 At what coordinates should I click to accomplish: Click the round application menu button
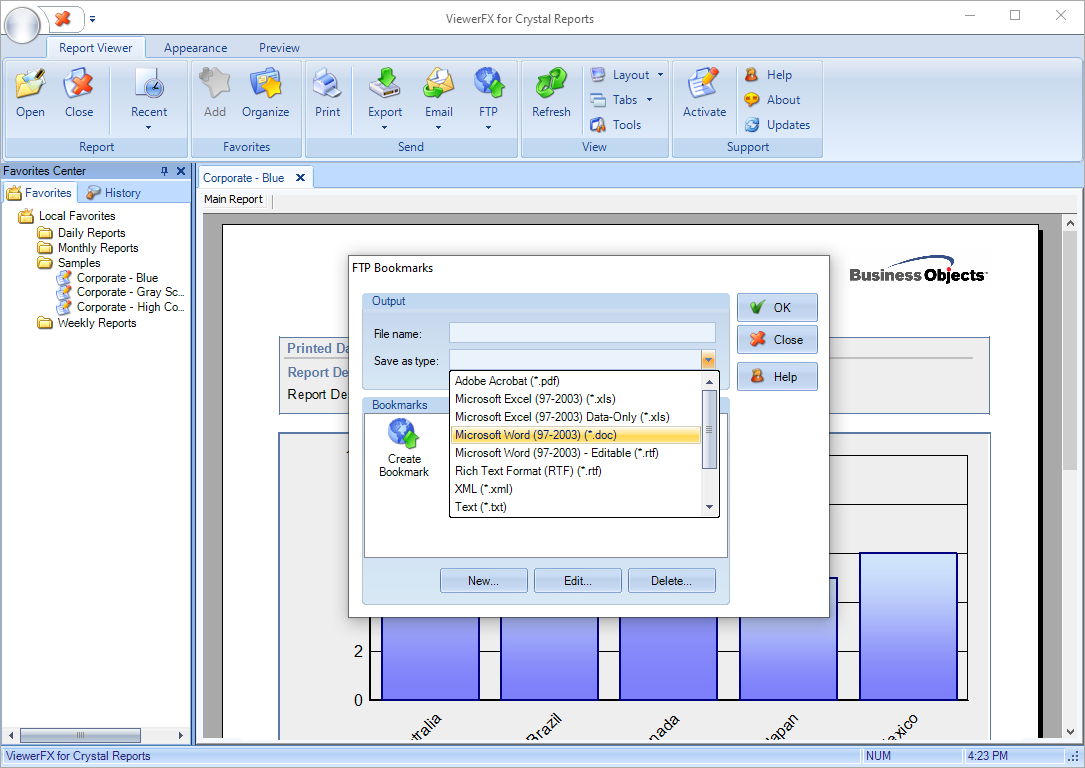click(22, 24)
